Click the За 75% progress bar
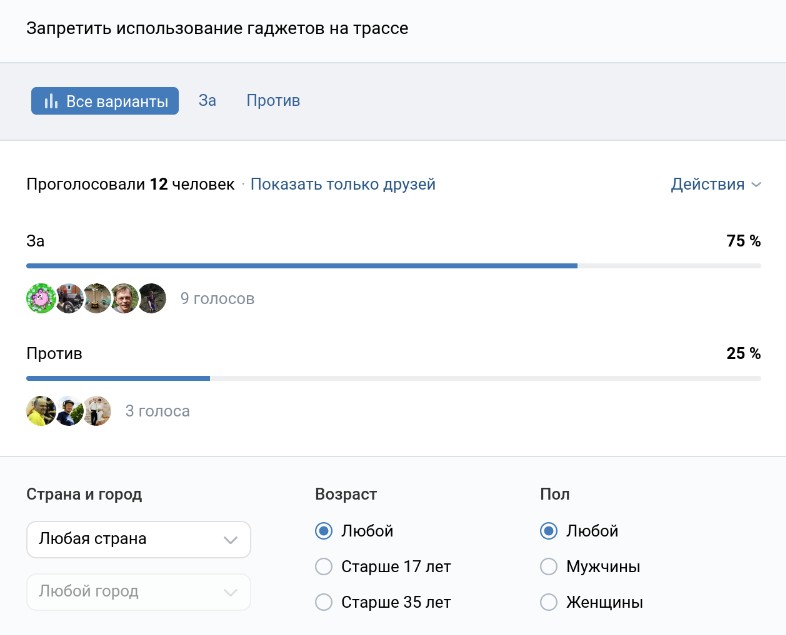The width and height of the screenshot is (786, 635). tap(393, 266)
